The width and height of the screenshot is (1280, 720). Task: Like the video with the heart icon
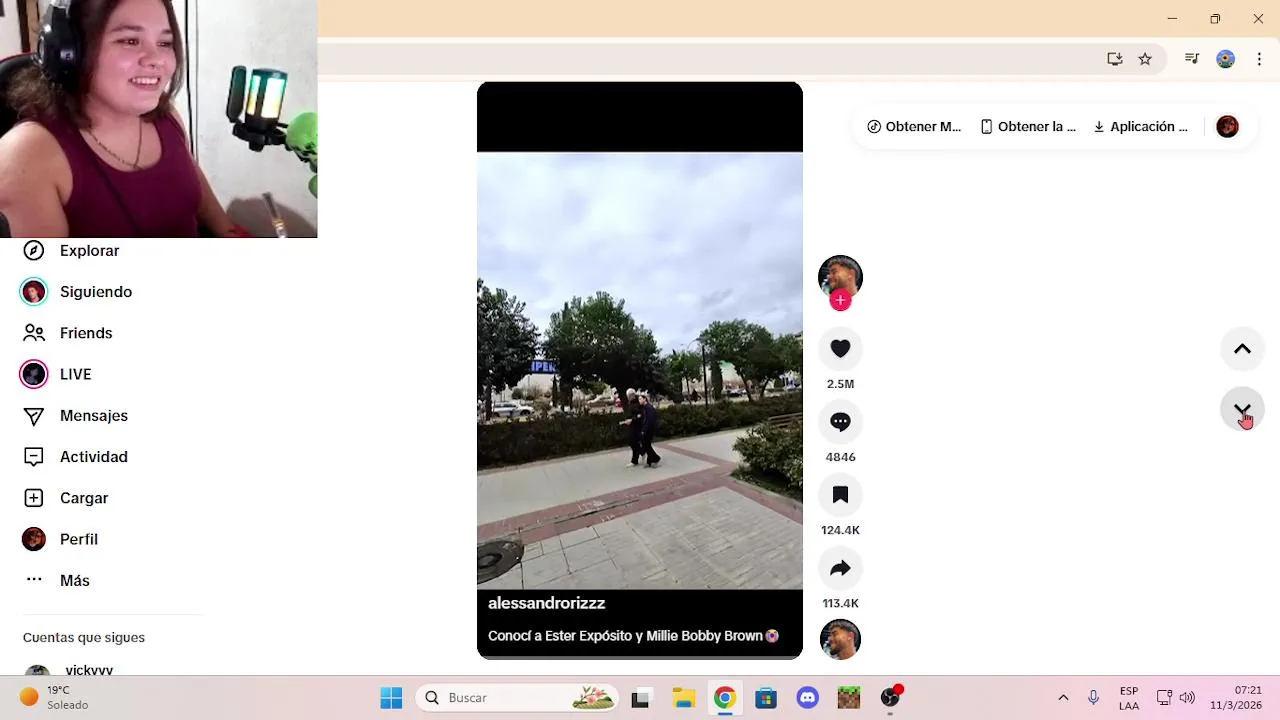coord(840,348)
